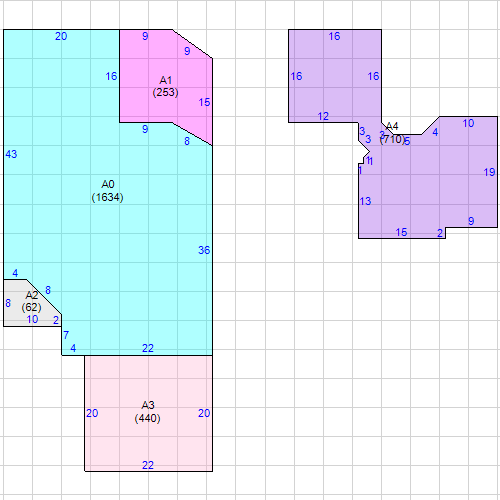Click the 22 dimension on A3's bottom edge
This screenshot has width=500, height=500.
tap(148, 465)
